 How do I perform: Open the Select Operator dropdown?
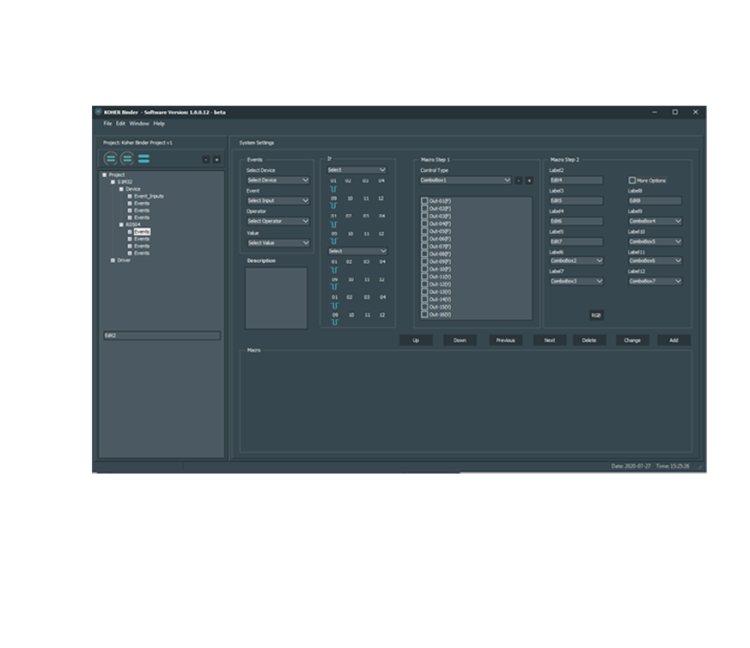(278, 221)
